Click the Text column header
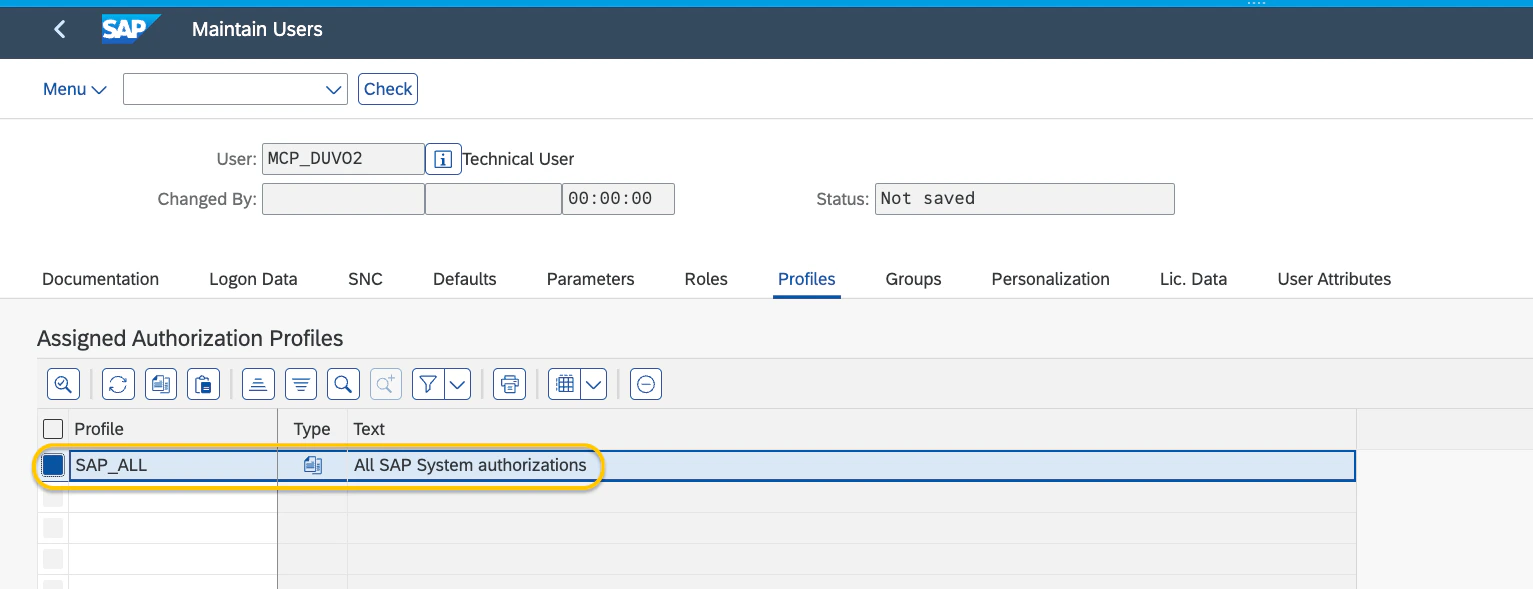The width and height of the screenshot is (1533, 589). coord(852,429)
